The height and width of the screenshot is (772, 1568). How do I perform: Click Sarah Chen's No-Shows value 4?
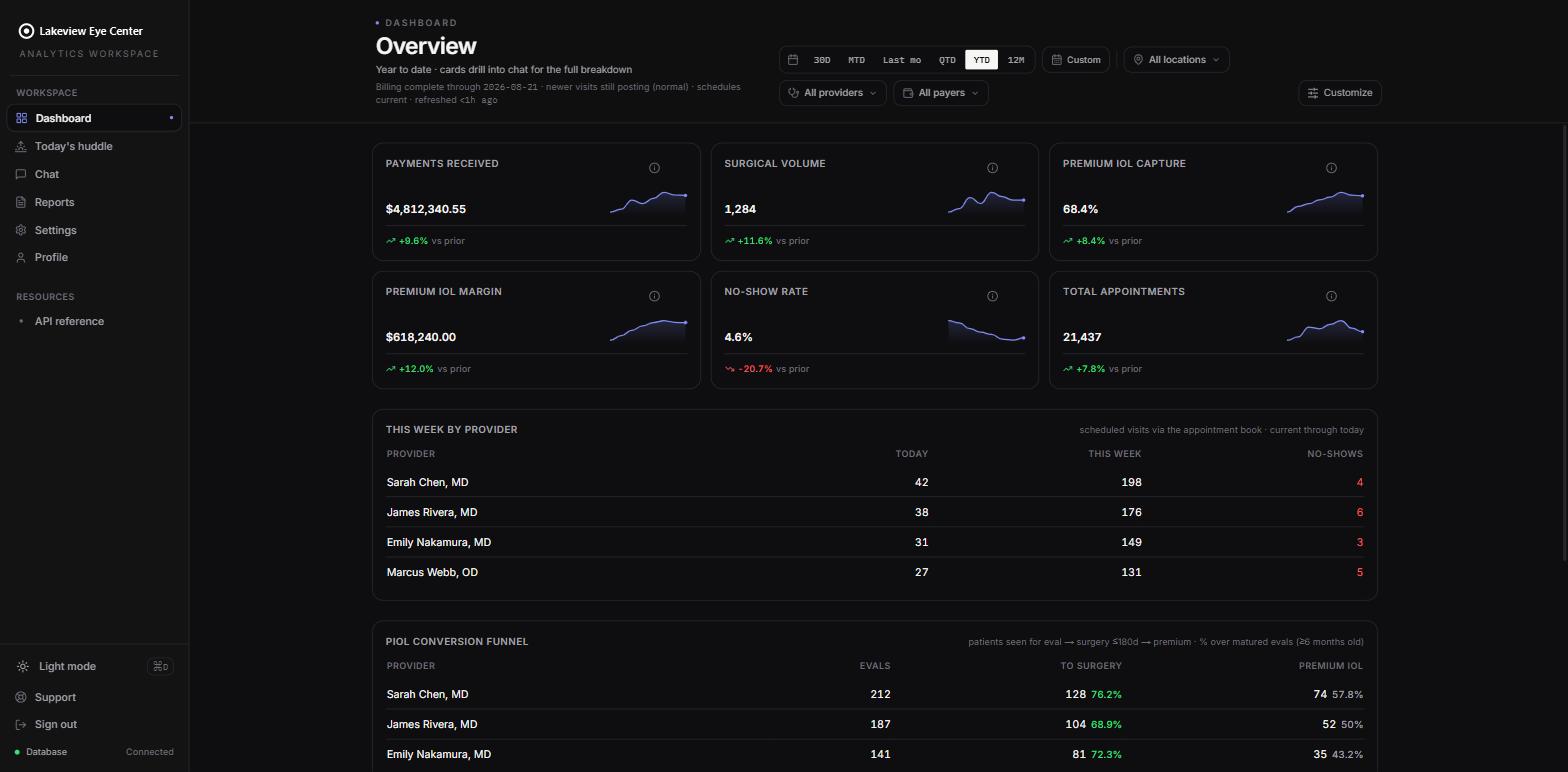click(x=1359, y=482)
